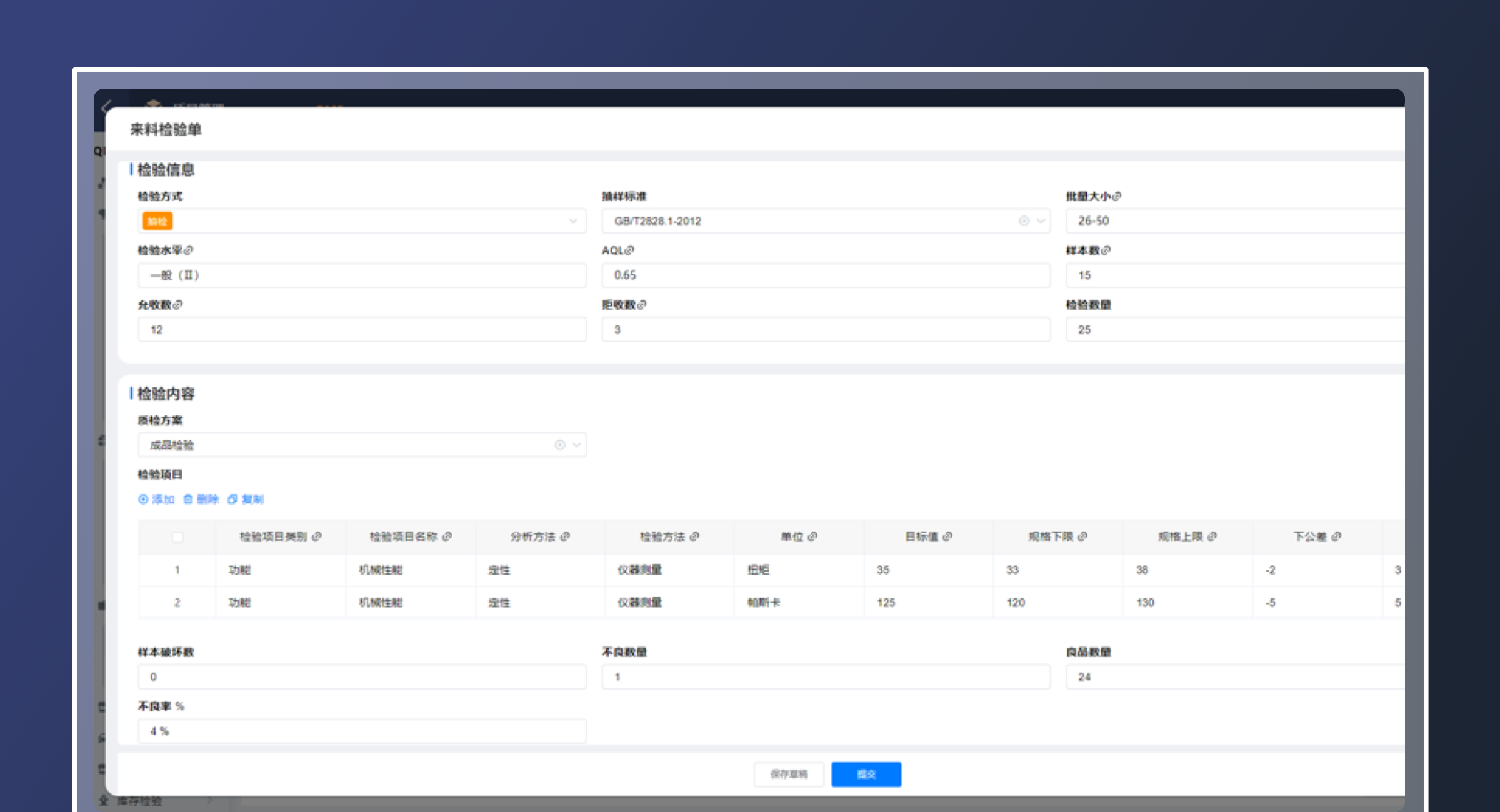
Task: Click the 不良数量 input field
Action: click(x=825, y=677)
